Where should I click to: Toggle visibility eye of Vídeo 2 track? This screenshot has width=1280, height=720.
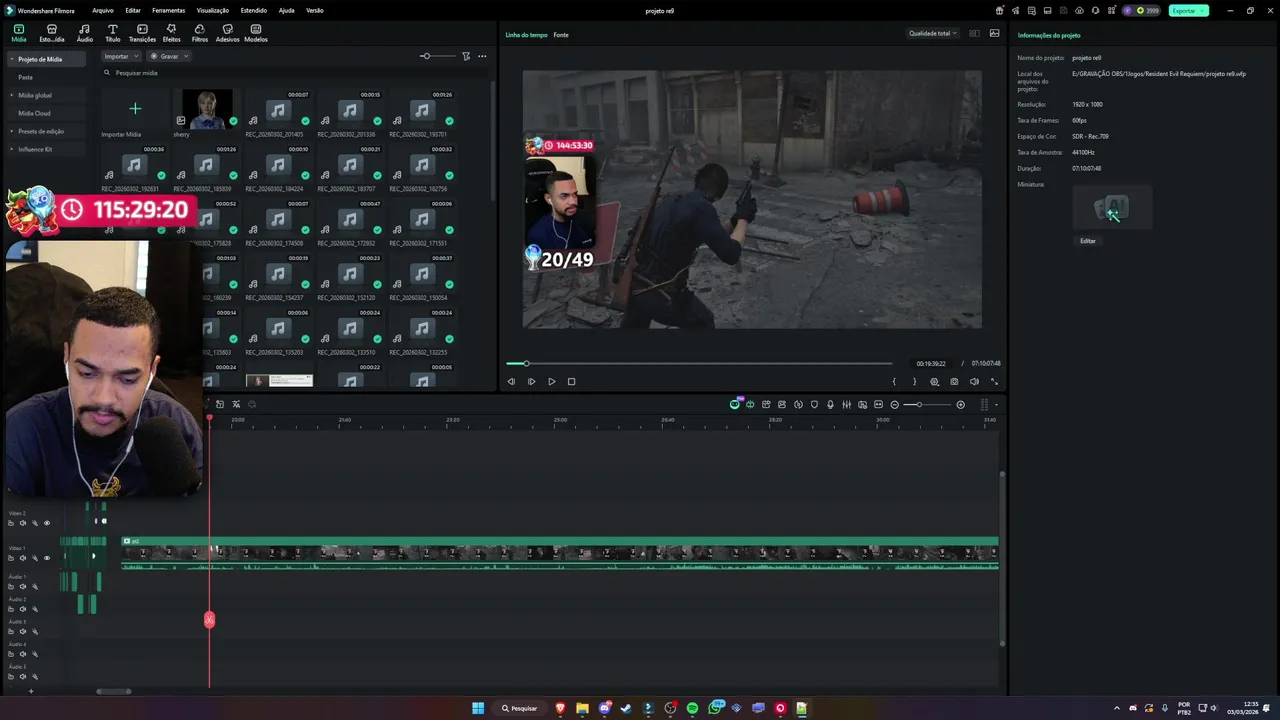coord(46,523)
